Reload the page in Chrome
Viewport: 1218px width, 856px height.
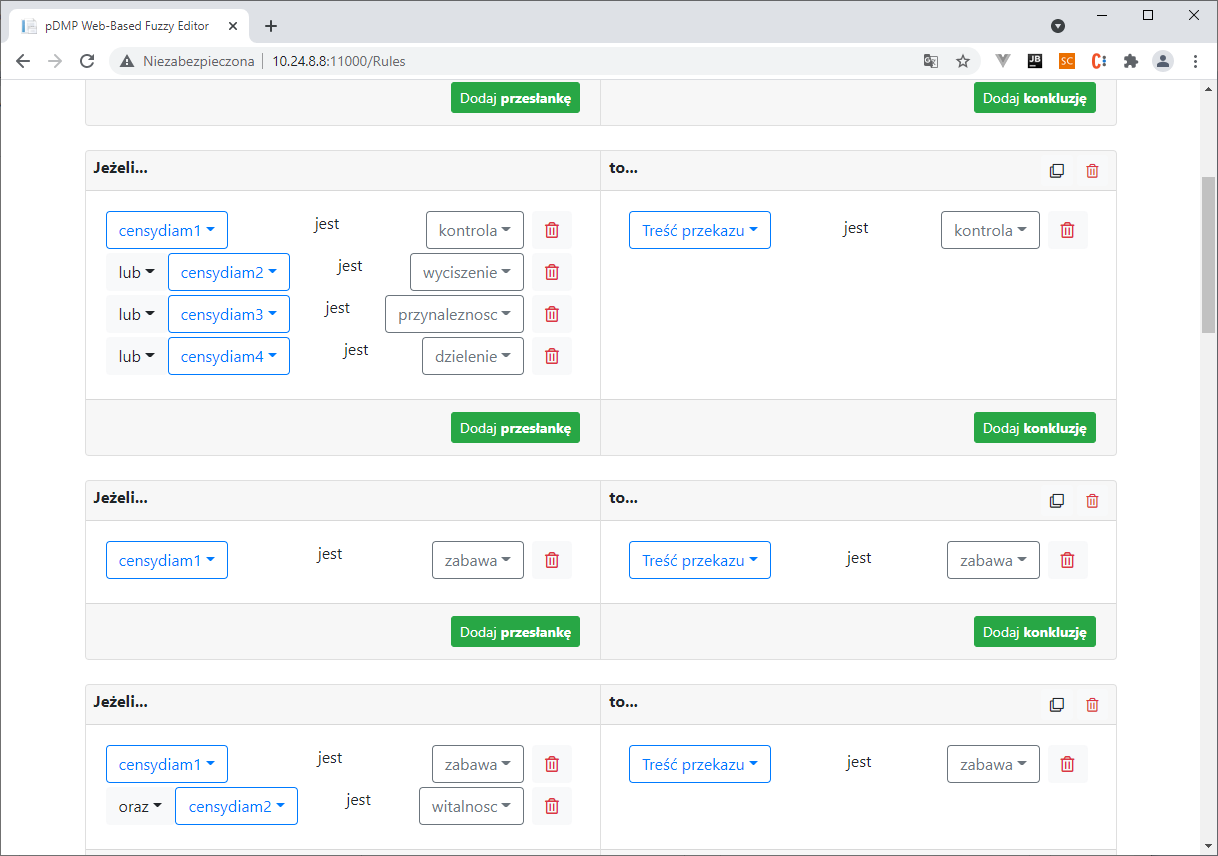coord(87,61)
